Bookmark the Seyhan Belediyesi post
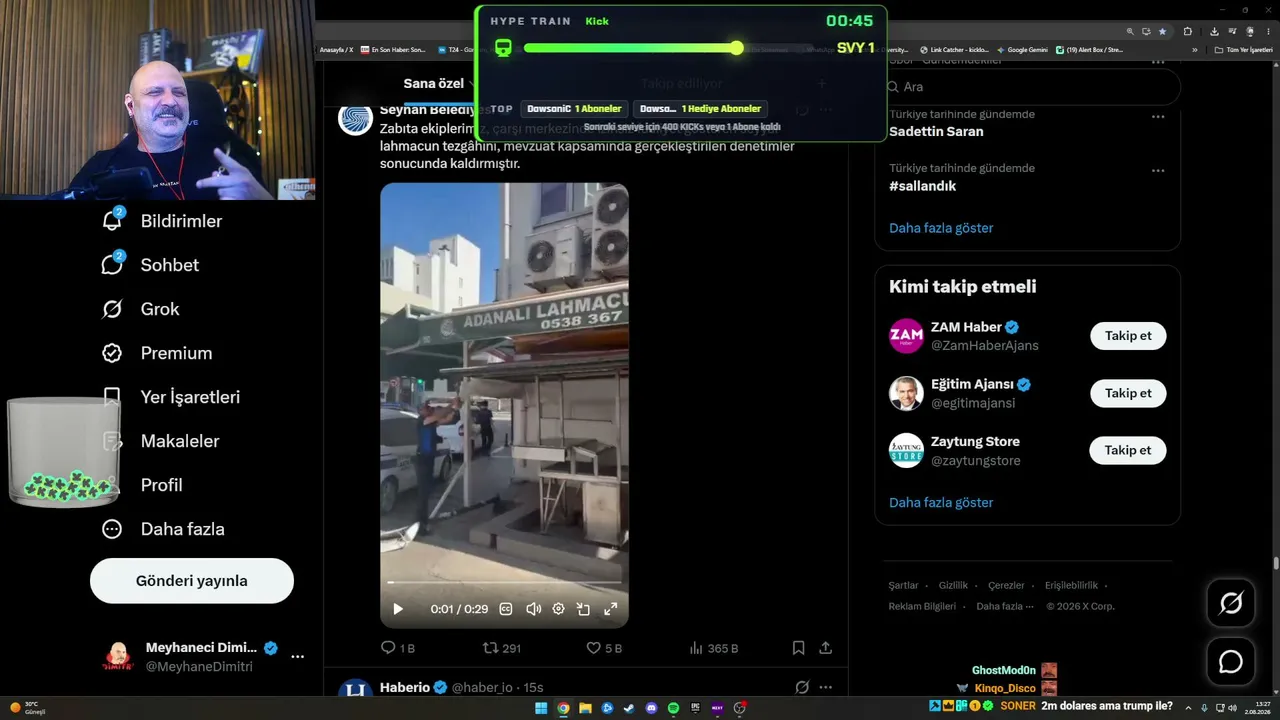The width and height of the screenshot is (1280, 720). click(x=798, y=648)
